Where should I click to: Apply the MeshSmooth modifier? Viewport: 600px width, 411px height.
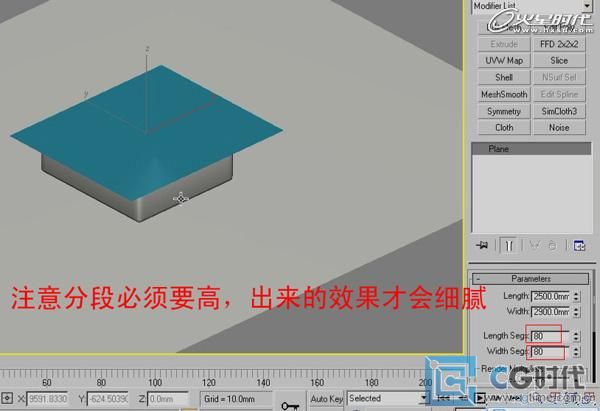click(x=504, y=94)
